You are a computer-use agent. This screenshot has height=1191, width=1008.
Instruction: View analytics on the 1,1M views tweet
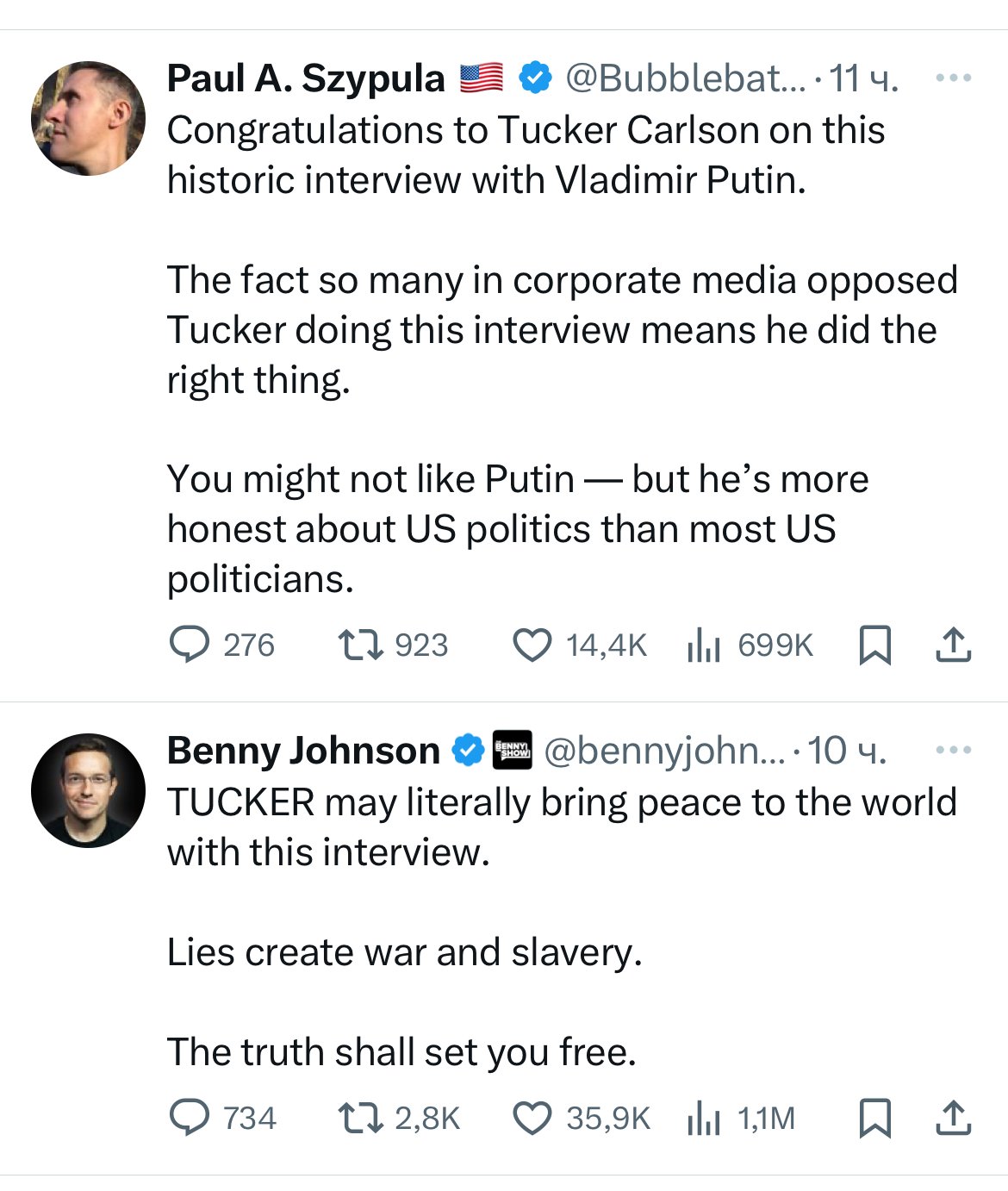(704, 1118)
